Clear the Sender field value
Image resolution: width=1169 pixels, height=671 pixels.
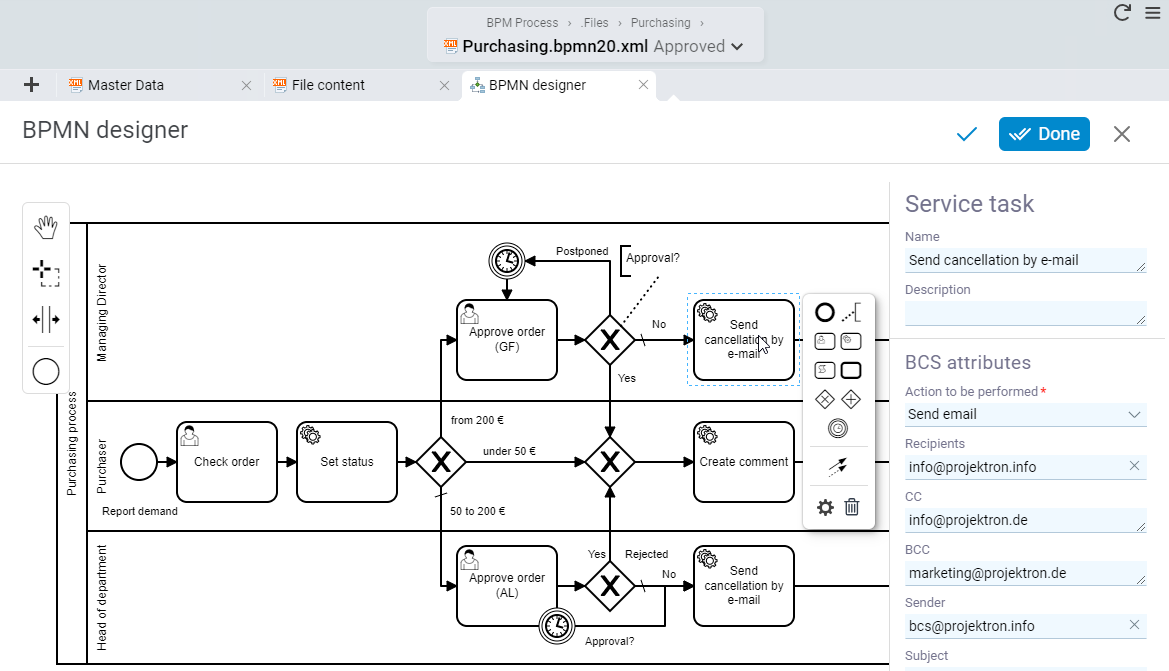pos(1134,625)
